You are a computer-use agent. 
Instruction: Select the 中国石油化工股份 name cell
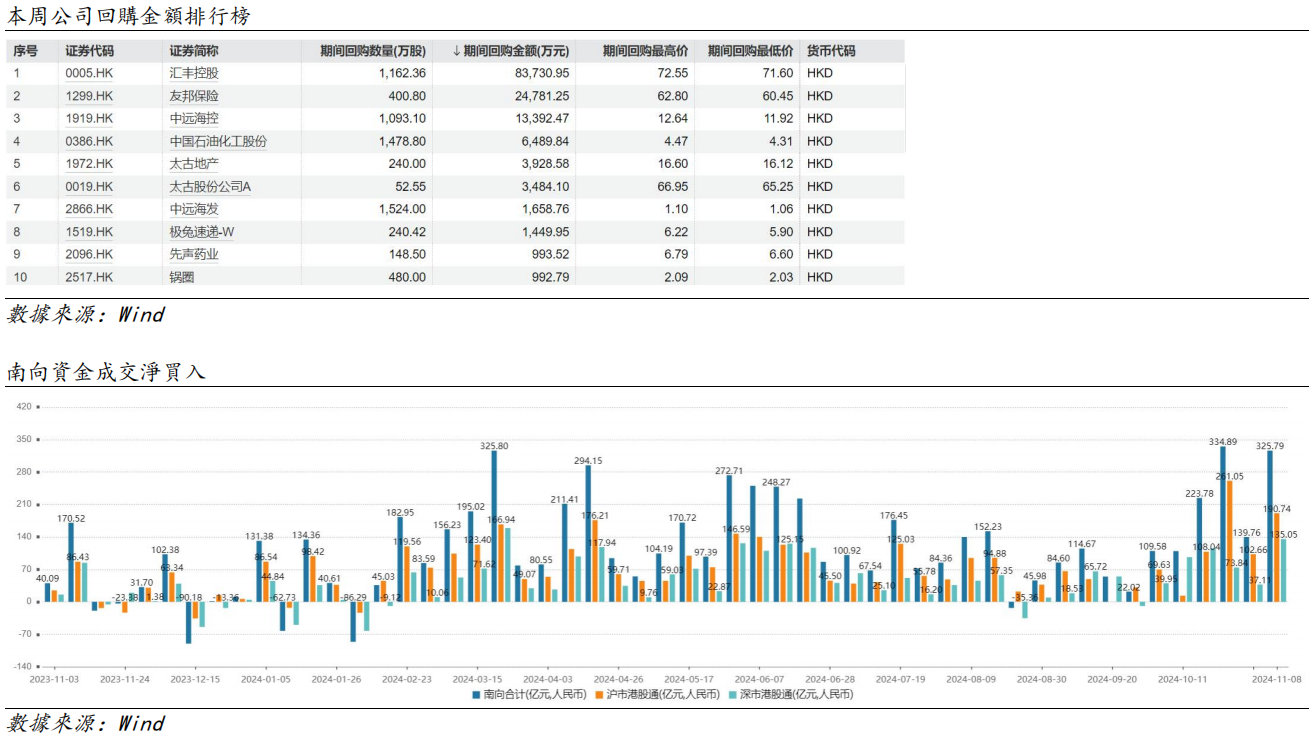pos(218,141)
